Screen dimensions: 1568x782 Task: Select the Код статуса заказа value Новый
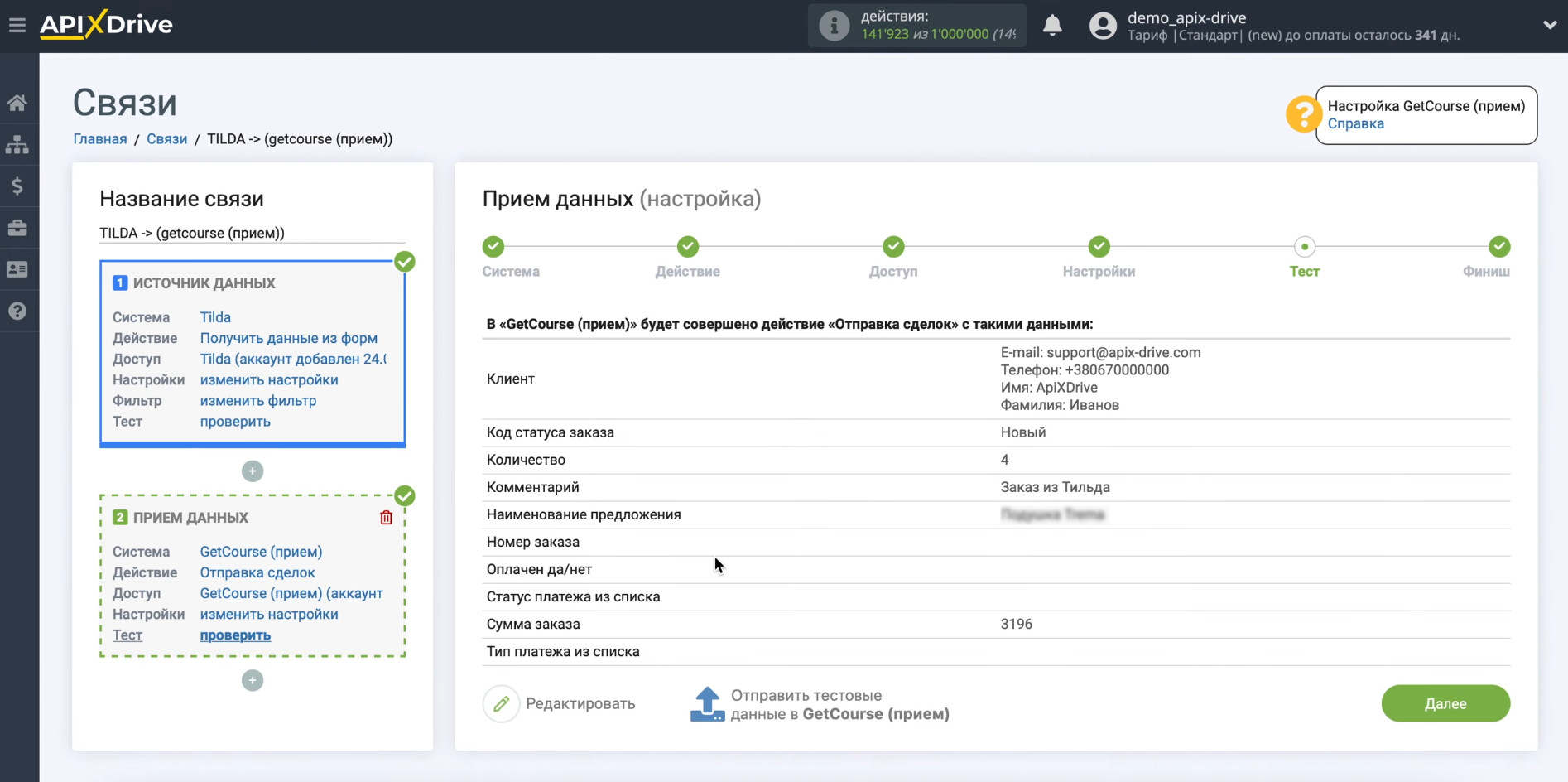(x=1022, y=432)
